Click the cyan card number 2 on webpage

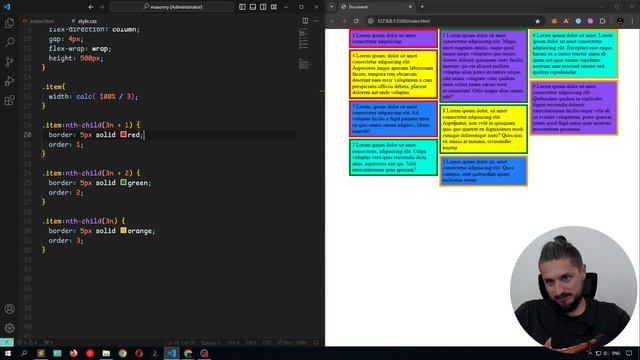coord(393,157)
